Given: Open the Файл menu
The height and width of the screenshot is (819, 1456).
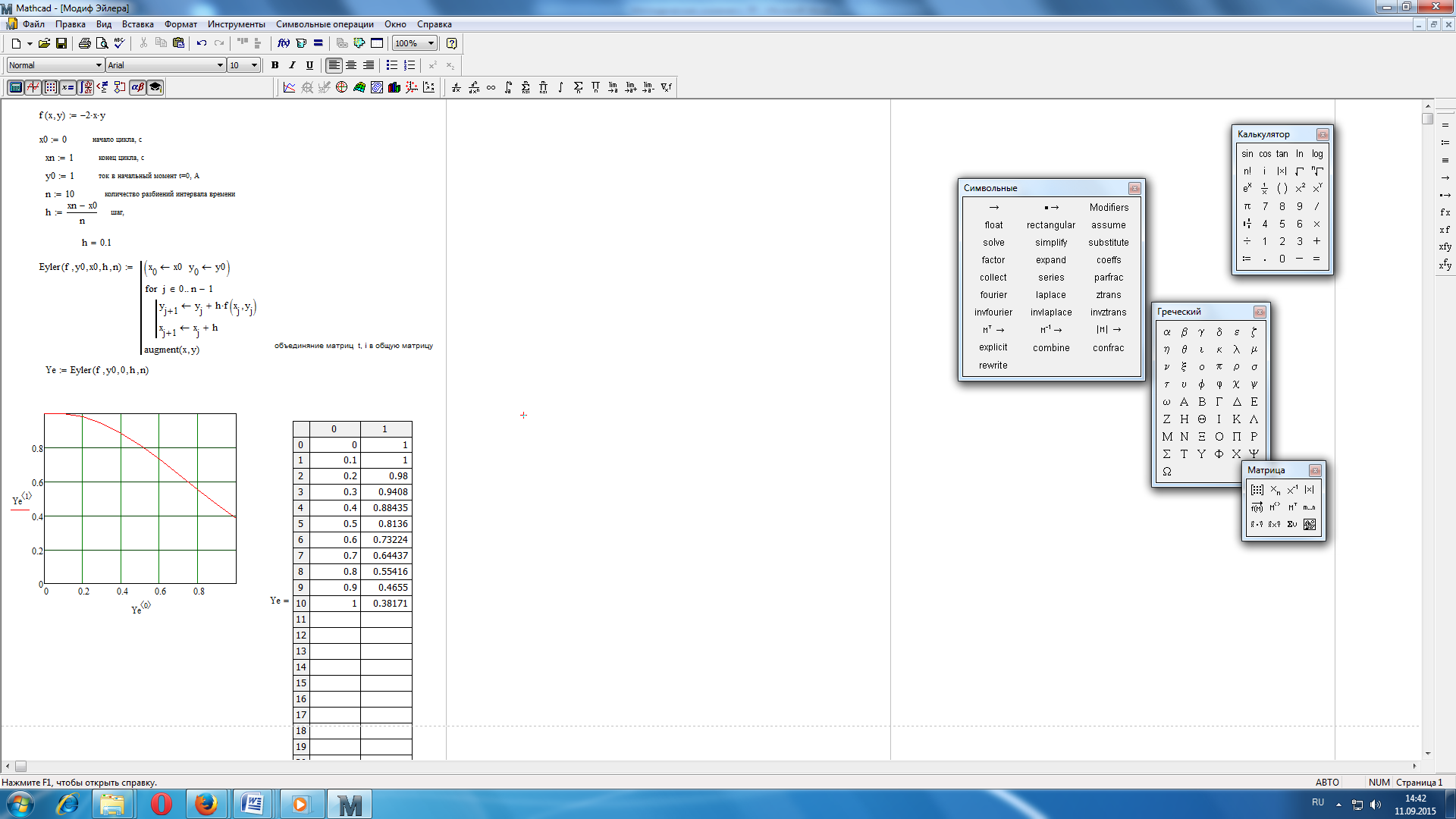Looking at the screenshot, I should point(33,24).
